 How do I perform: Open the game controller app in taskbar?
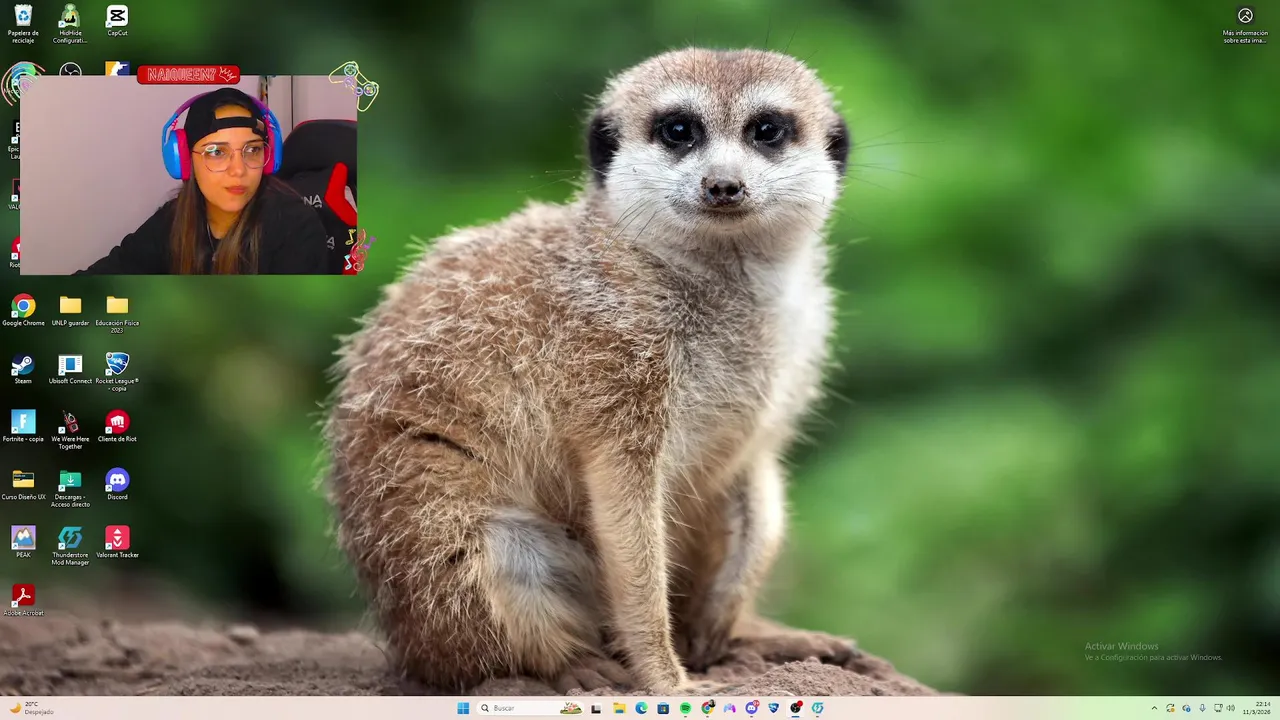730,708
